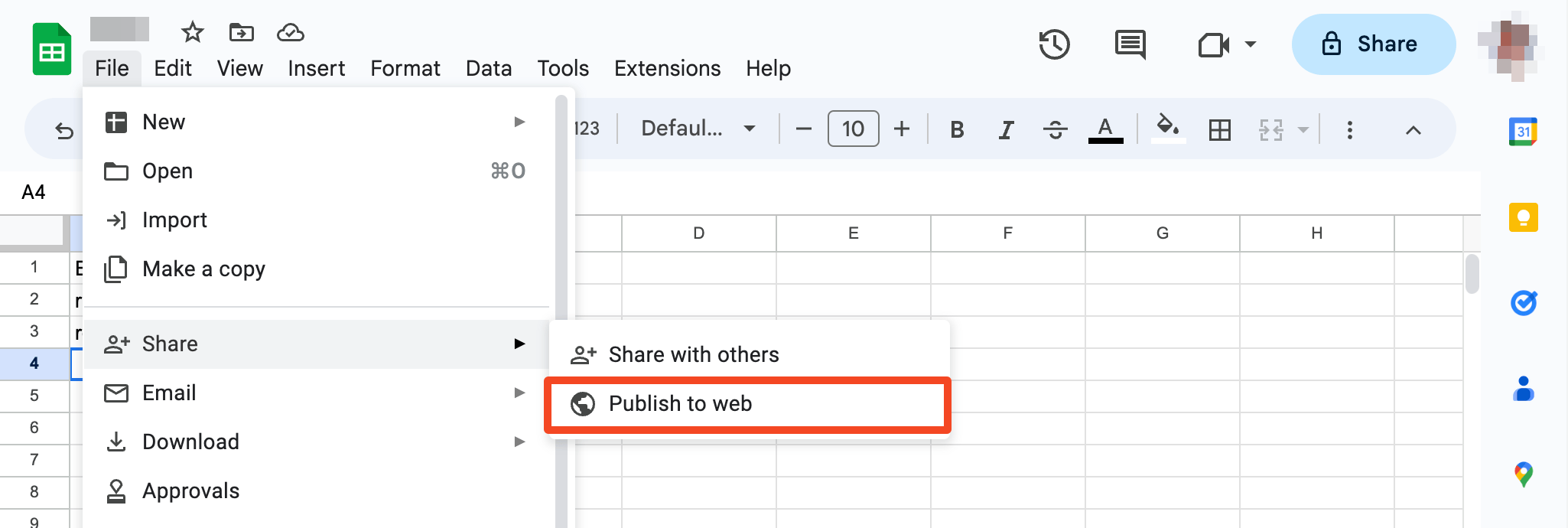1568x528 pixels.
Task: Toggle strikethrough formatting
Action: [1055, 130]
